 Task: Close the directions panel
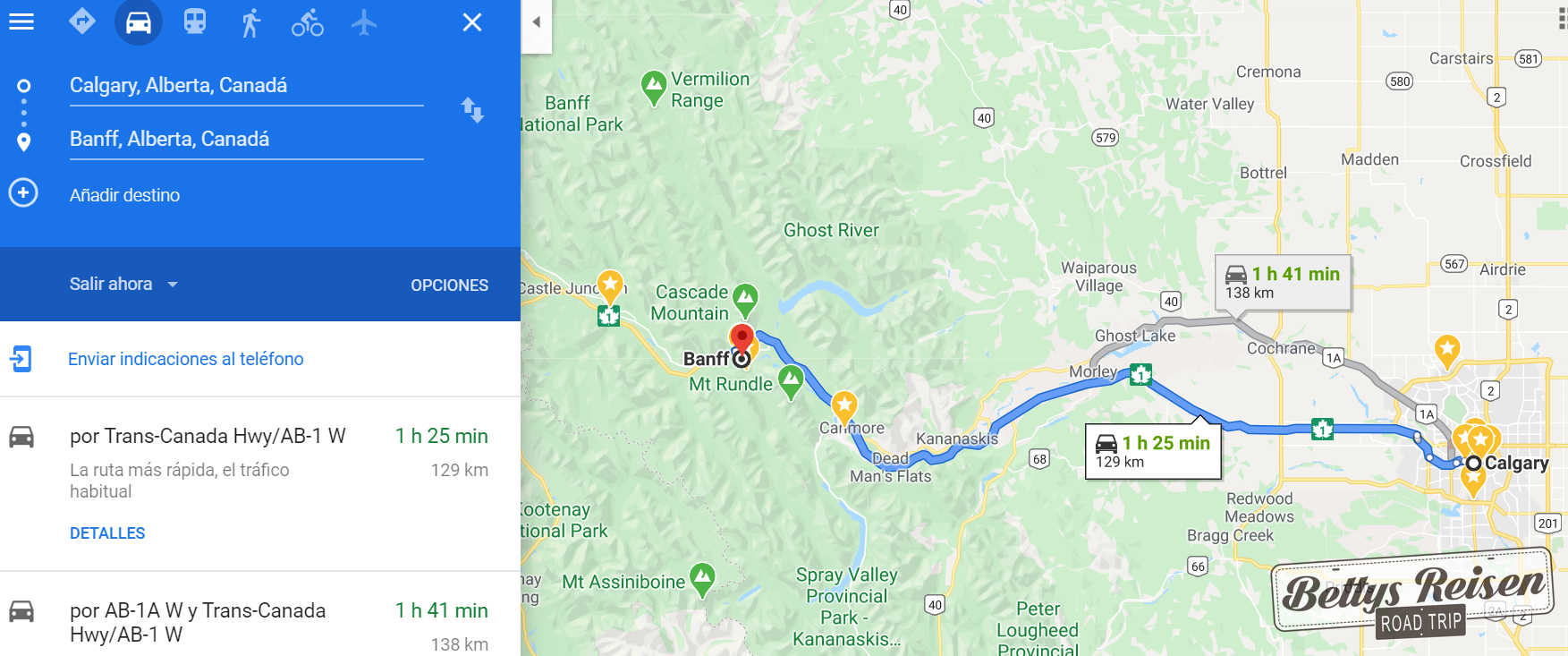pos(472,22)
